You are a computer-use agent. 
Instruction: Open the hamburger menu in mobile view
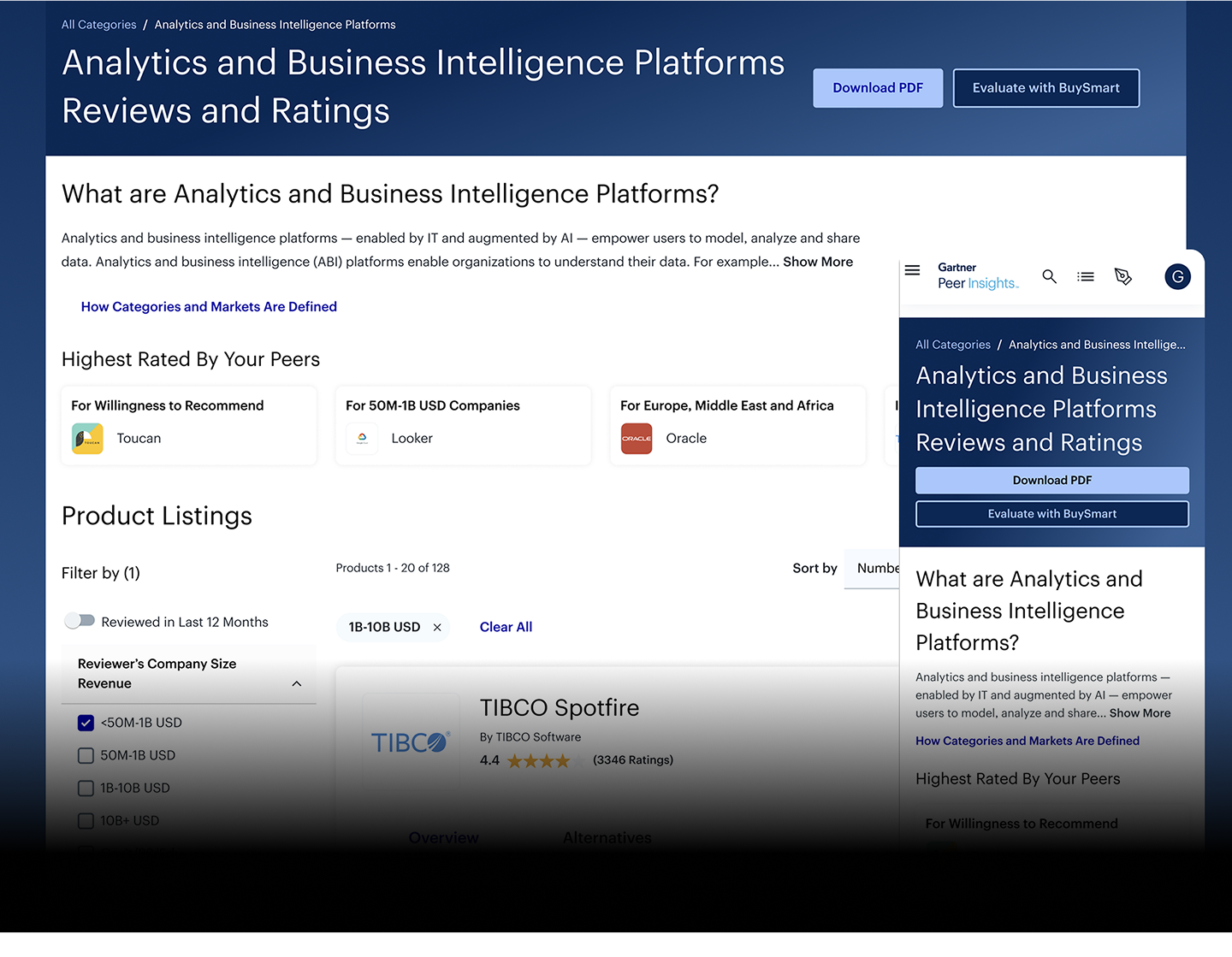click(912, 270)
